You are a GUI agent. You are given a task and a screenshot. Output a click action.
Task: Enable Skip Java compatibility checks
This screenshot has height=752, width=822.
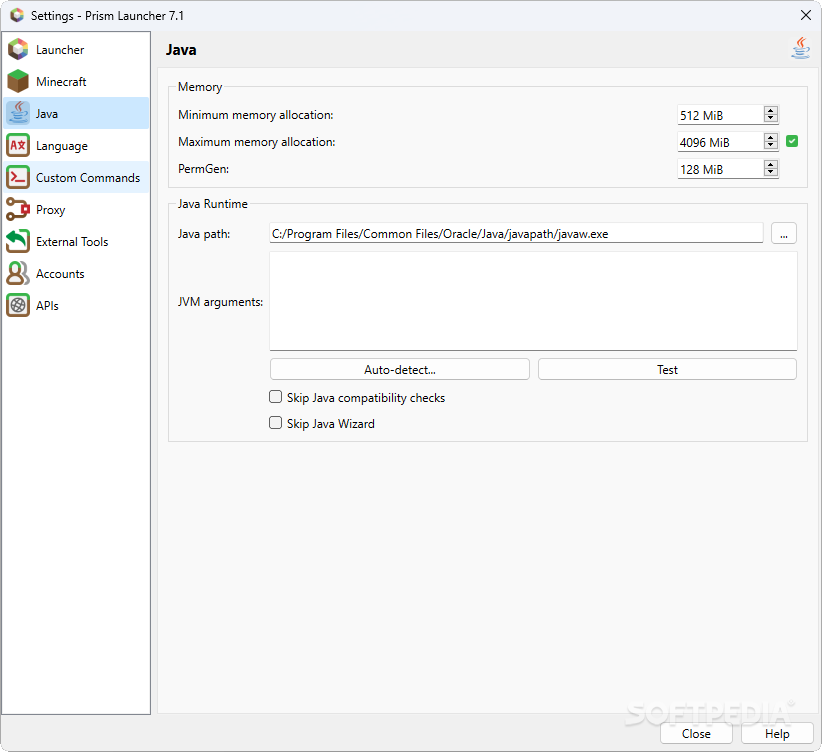click(x=275, y=397)
